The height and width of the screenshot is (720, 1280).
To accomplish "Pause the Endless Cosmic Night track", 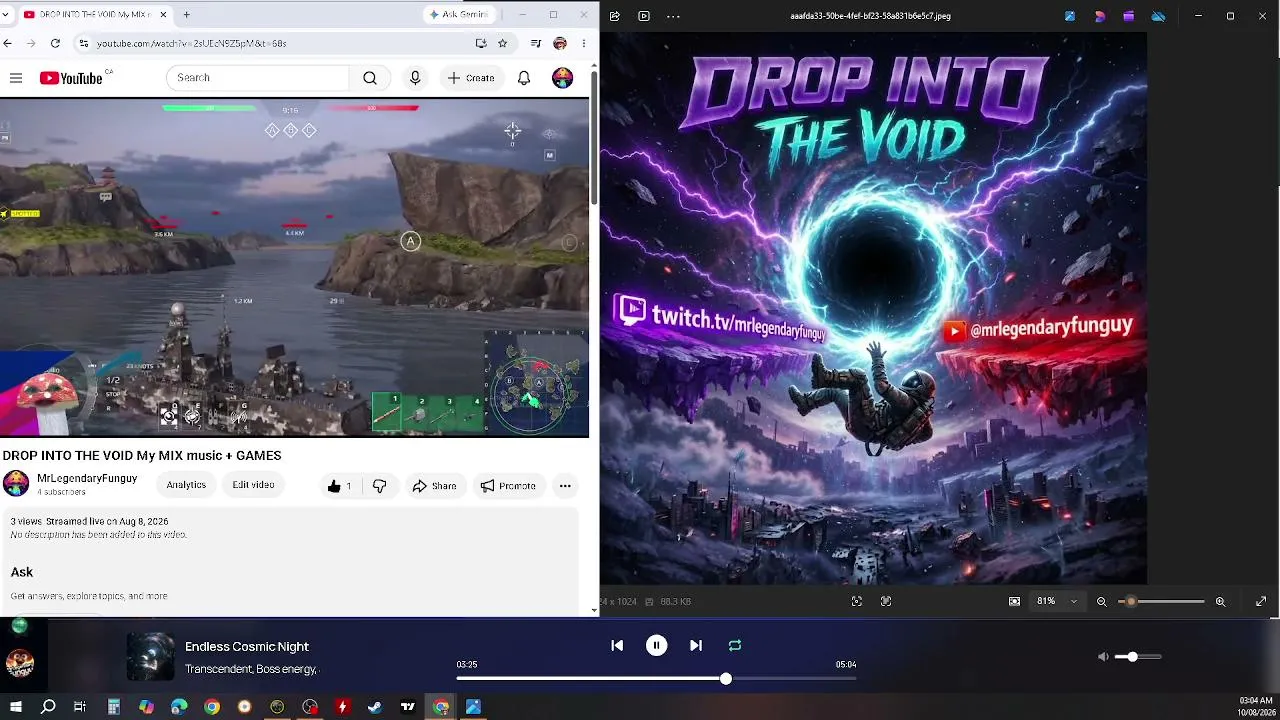I will (656, 646).
